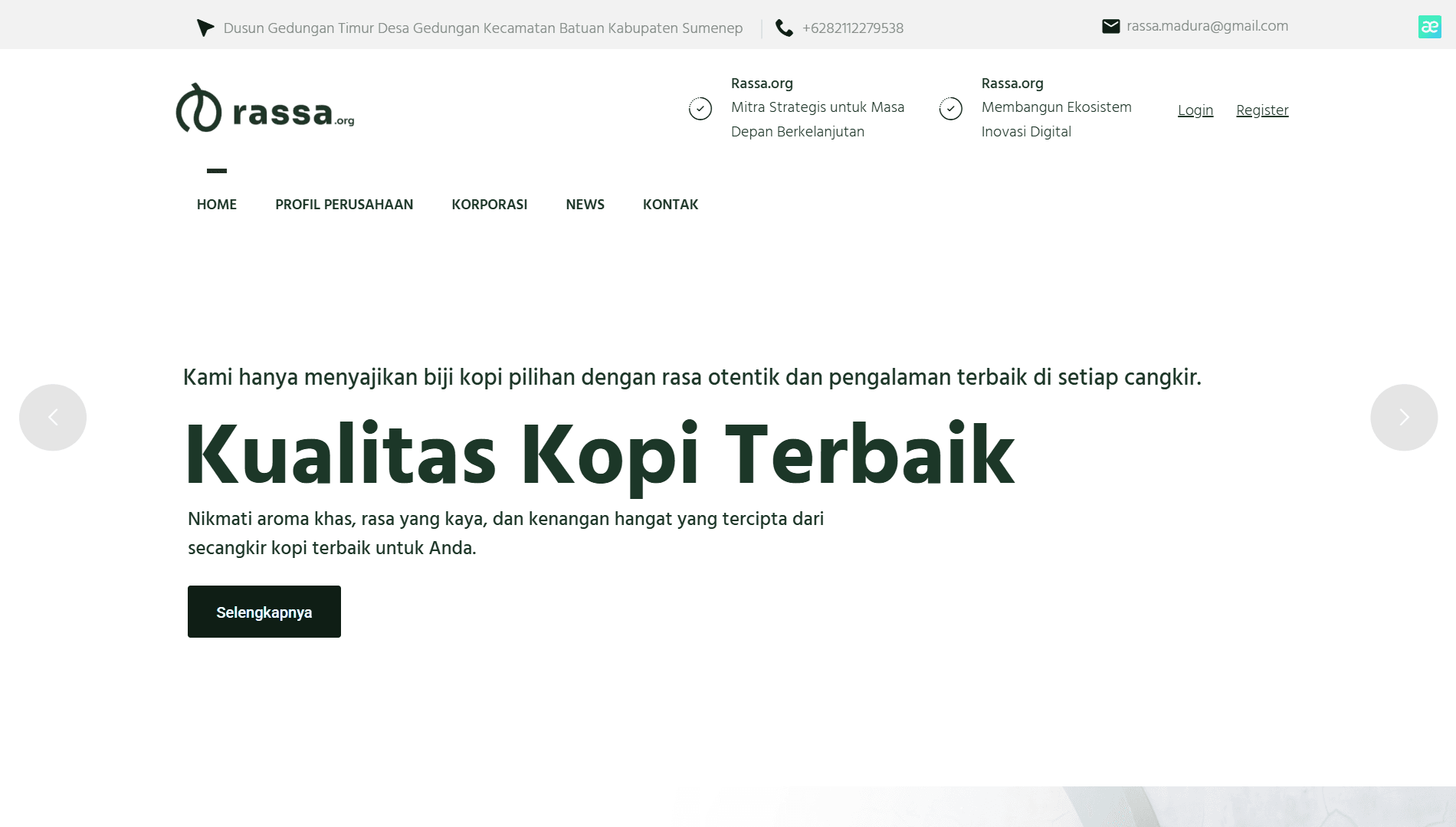
Task: Click the phone number +6282112279538
Action: tap(852, 28)
